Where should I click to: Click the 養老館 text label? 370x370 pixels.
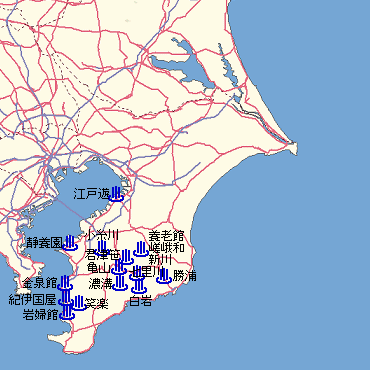166,236
